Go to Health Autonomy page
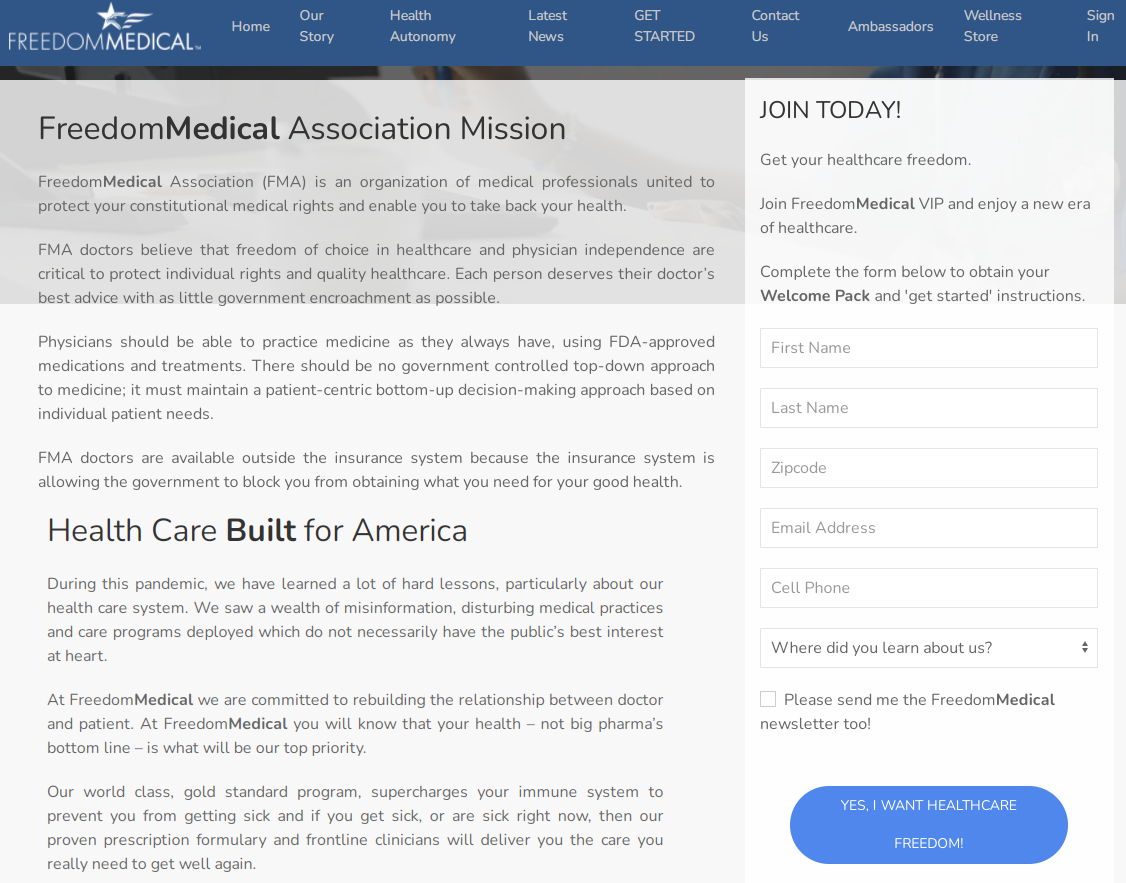 click(422, 26)
